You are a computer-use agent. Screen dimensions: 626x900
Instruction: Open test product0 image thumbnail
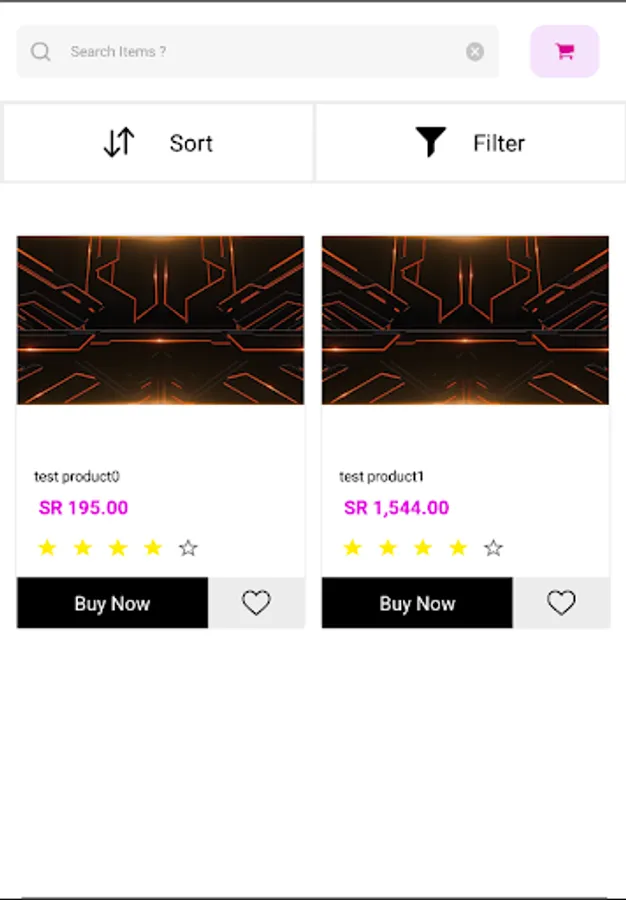161,320
